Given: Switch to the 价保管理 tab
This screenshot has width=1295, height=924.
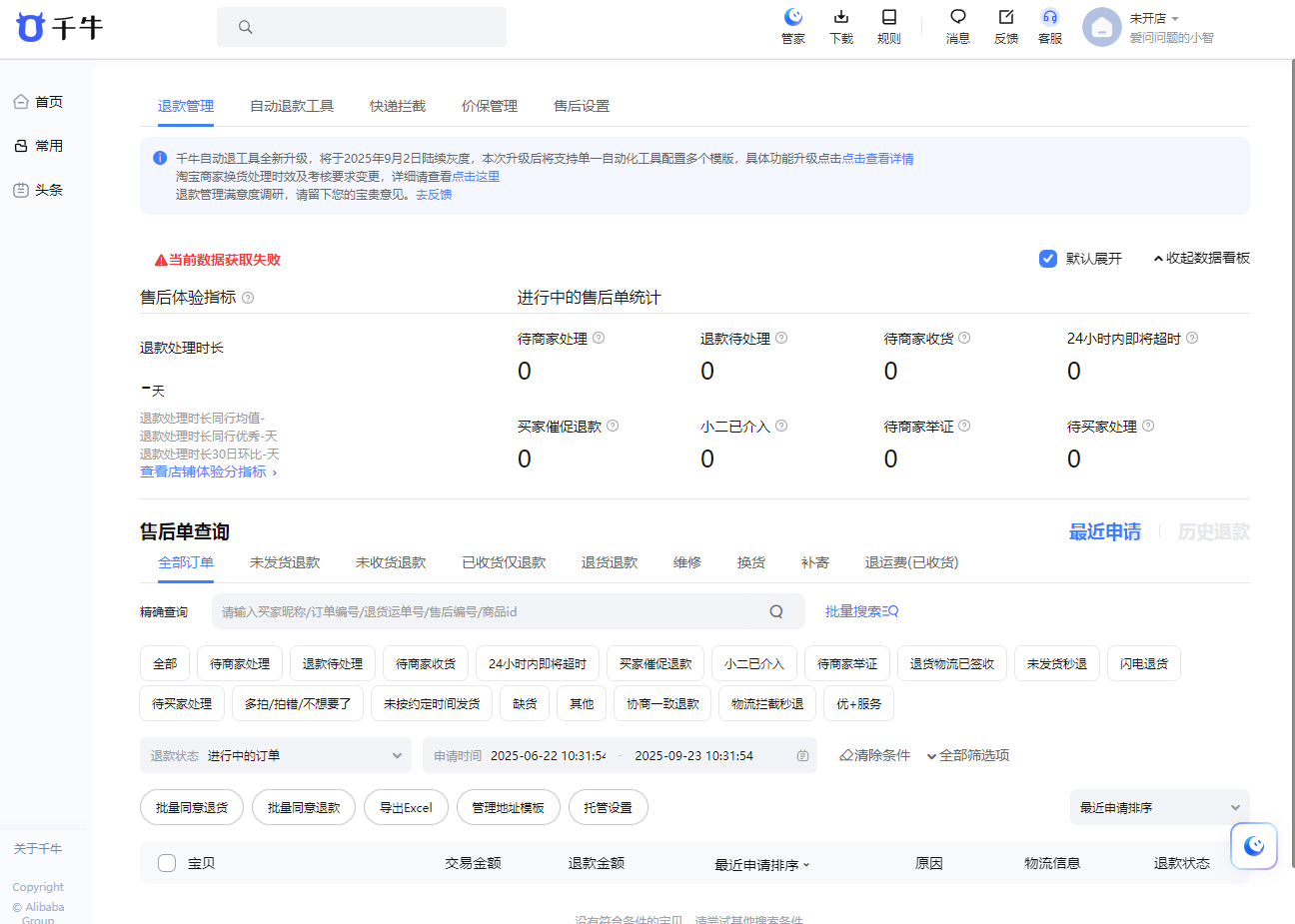Looking at the screenshot, I should [490, 106].
